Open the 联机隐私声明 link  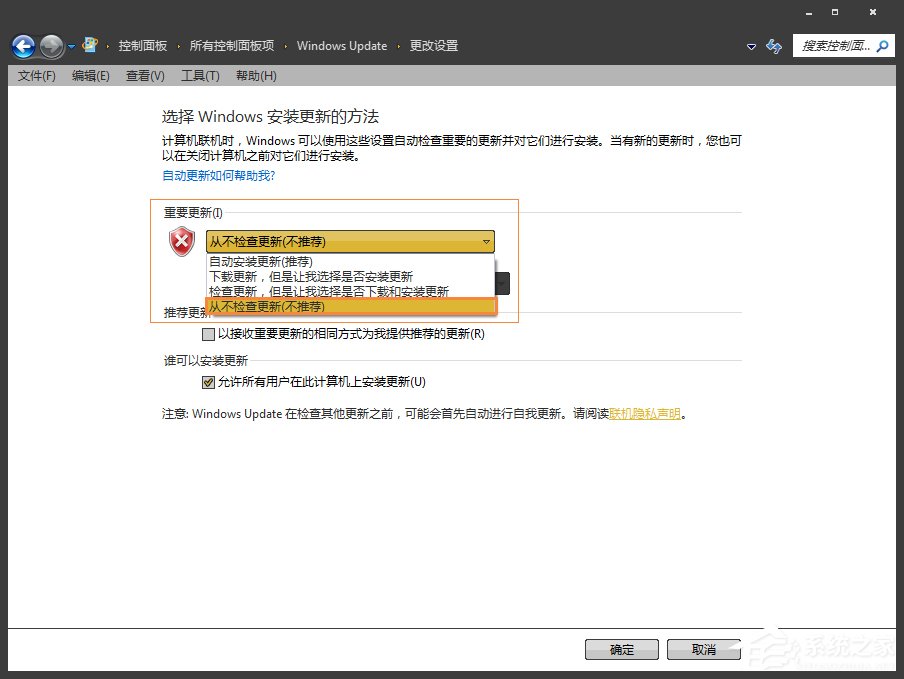(x=645, y=413)
